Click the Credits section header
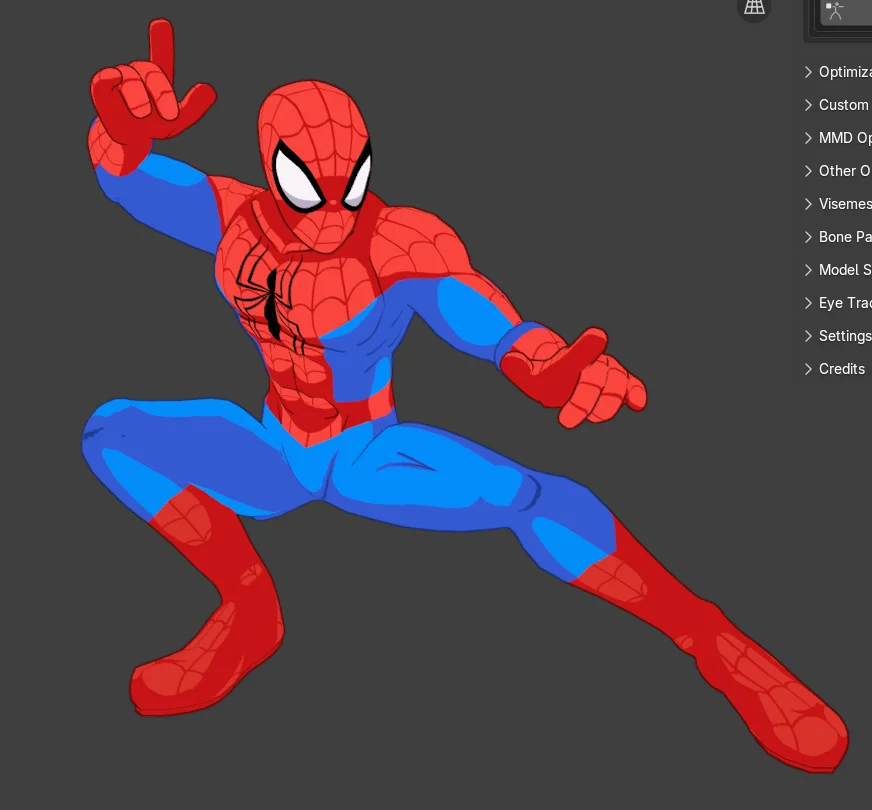Image resolution: width=872 pixels, height=810 pixels. click(x=840, y=369)
